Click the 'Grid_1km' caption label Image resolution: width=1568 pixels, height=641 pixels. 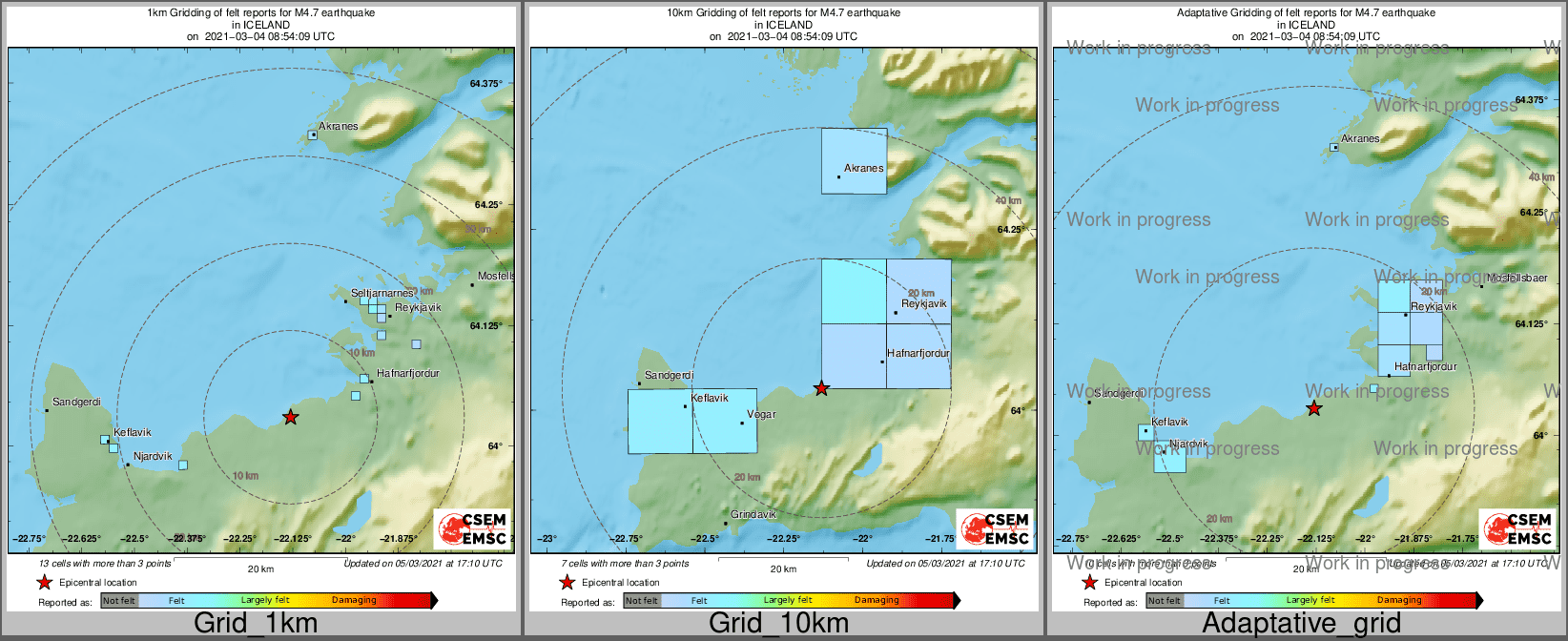click(256, 623)
